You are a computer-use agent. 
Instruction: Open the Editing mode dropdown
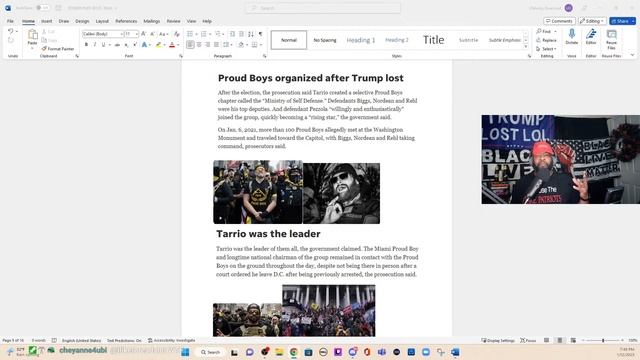click(592, 21)
